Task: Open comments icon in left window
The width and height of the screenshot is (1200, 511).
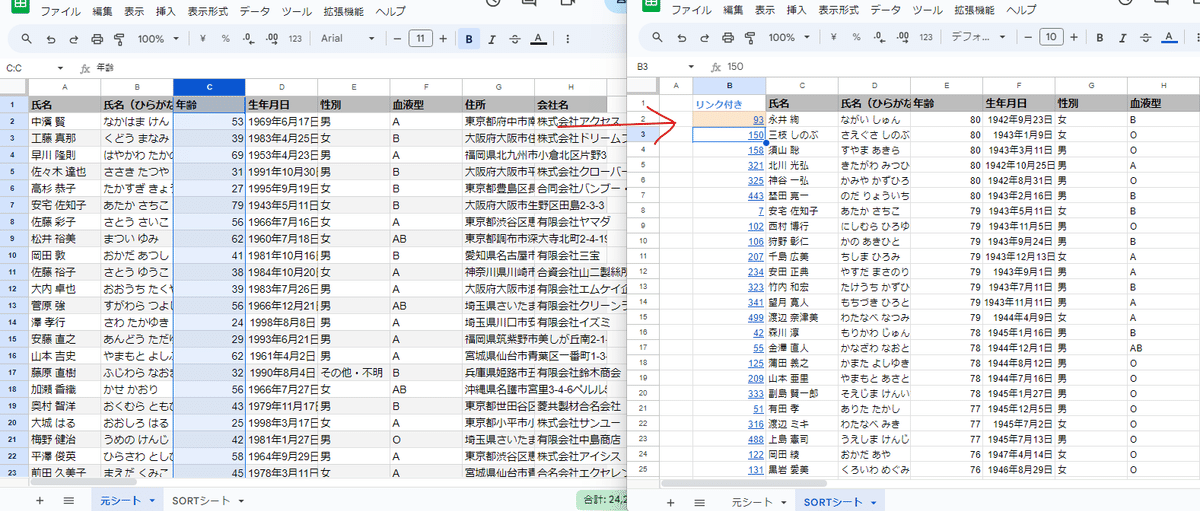Action: tap(531, 4)
